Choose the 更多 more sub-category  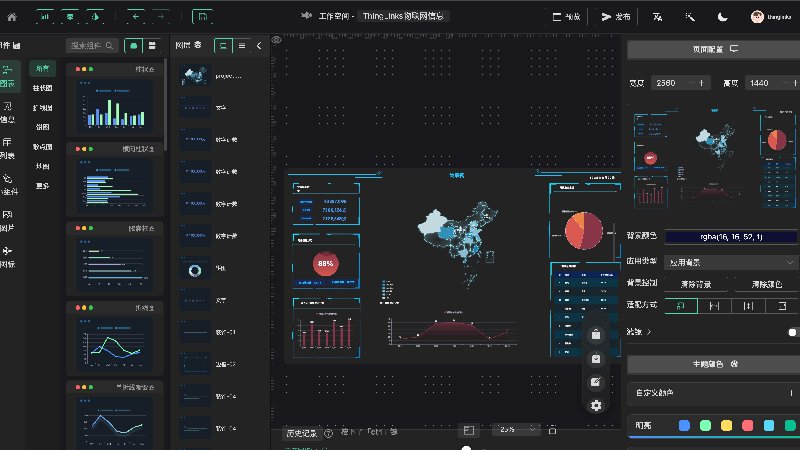pyautogui.click(x=42, y=186)
